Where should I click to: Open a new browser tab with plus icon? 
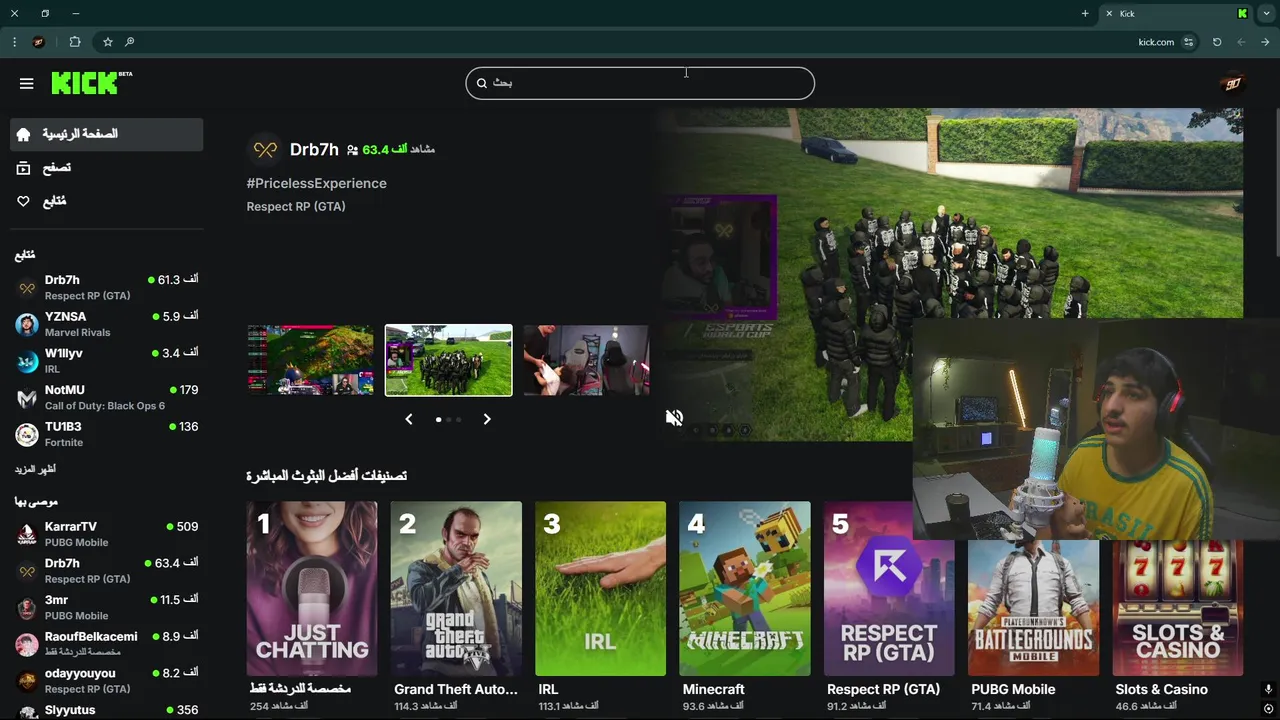(x=1085, y=13)
